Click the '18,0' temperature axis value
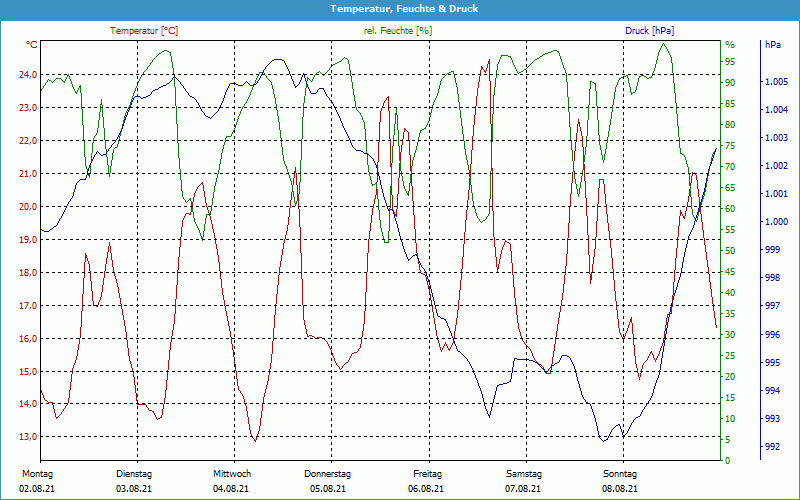 point(28,272)
